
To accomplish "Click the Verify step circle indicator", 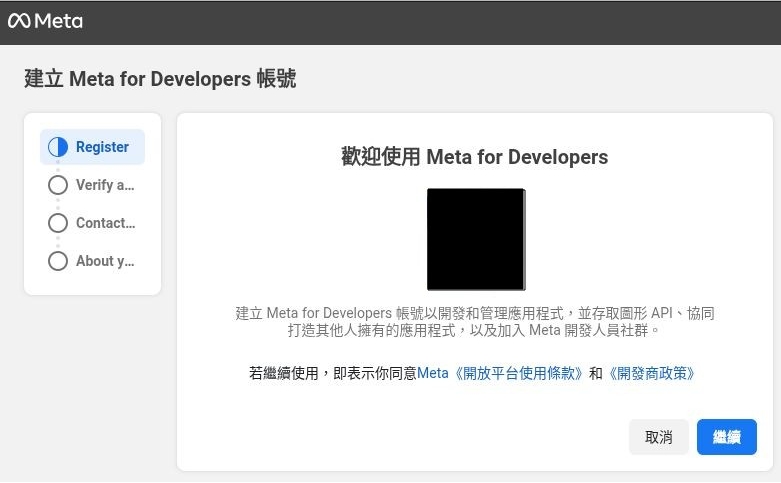I will [58, 185].
